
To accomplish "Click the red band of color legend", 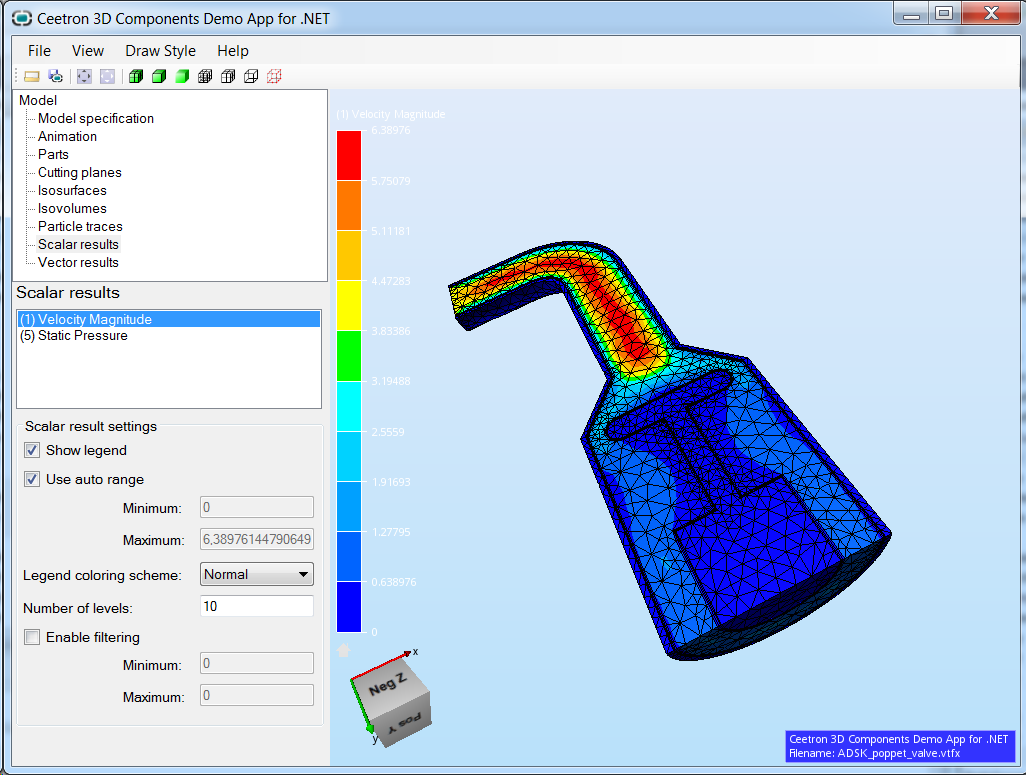I will [349, 155].
